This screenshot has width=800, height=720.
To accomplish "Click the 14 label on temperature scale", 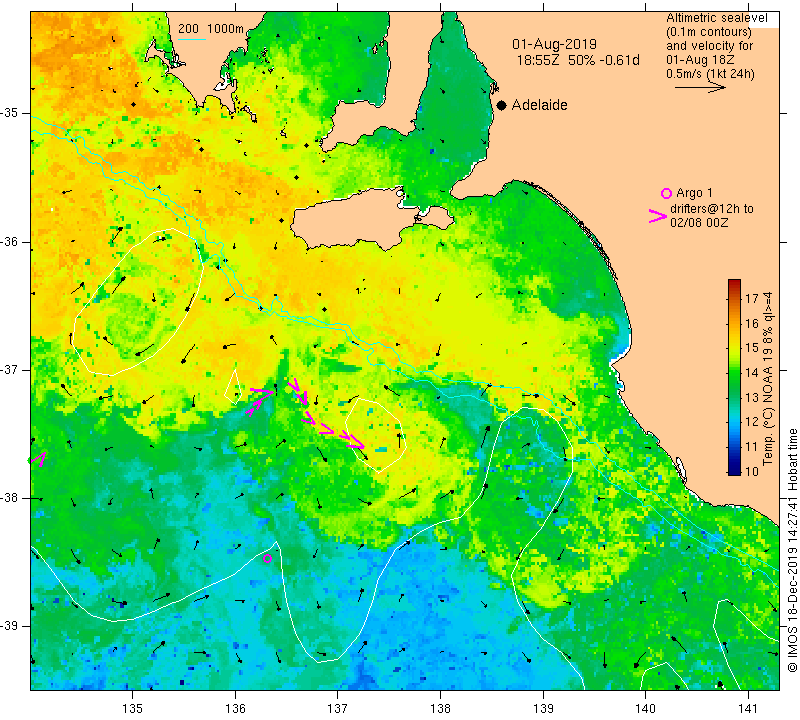I will tap(752, 373).
